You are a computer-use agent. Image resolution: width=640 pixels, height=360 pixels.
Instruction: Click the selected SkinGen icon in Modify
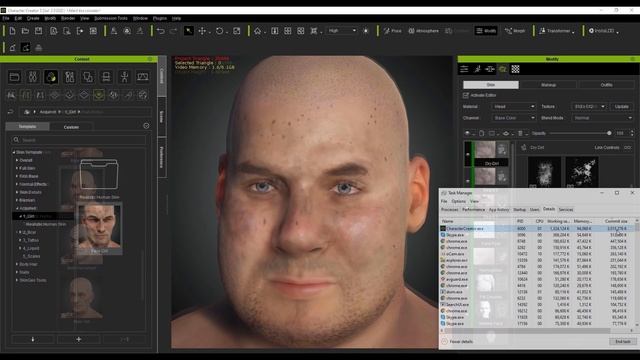tap(503, 69)
